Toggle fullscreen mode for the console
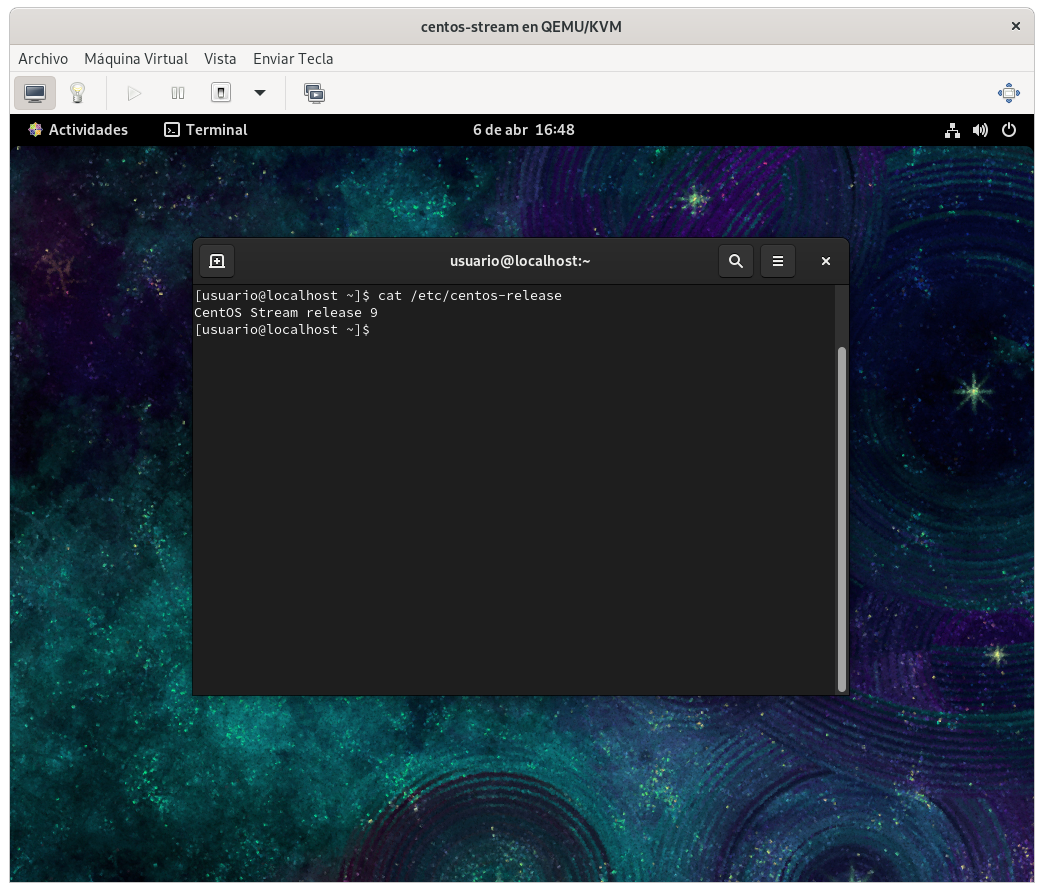This screenshot has width=1044, height=892. click(1008, 93)
